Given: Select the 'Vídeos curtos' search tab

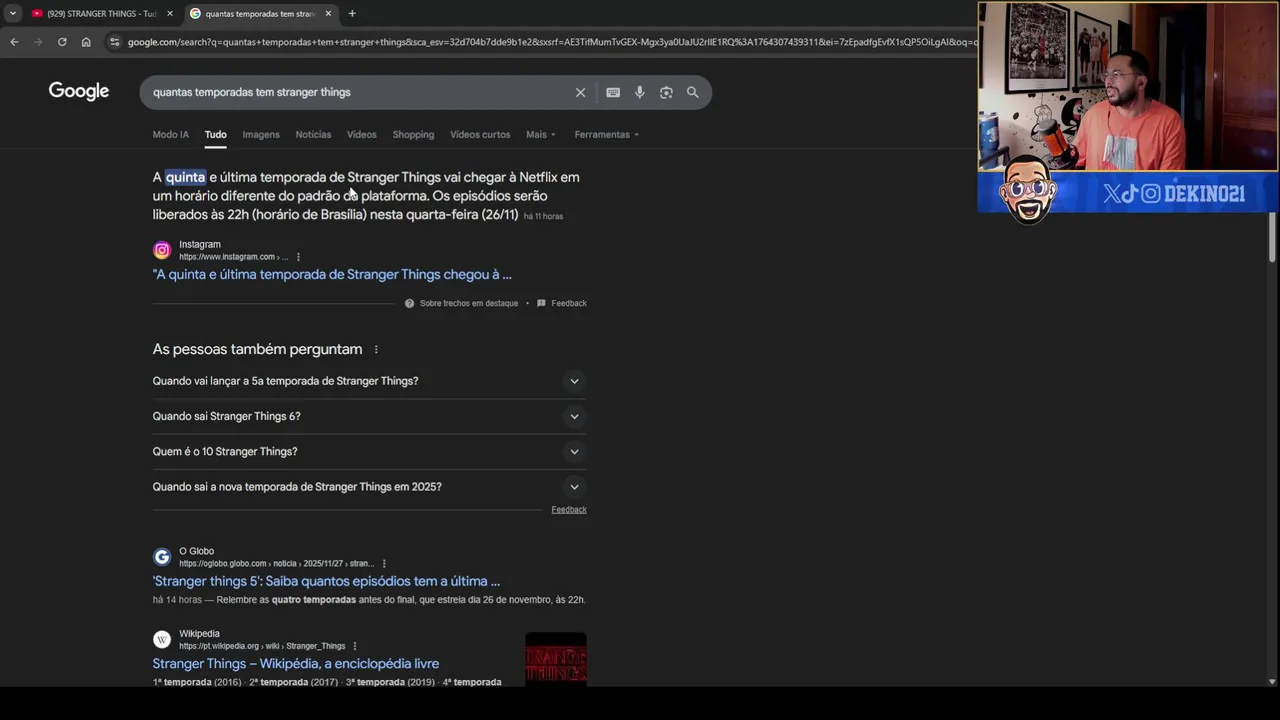Looking at the screenshot, I should tap(480, 134).
